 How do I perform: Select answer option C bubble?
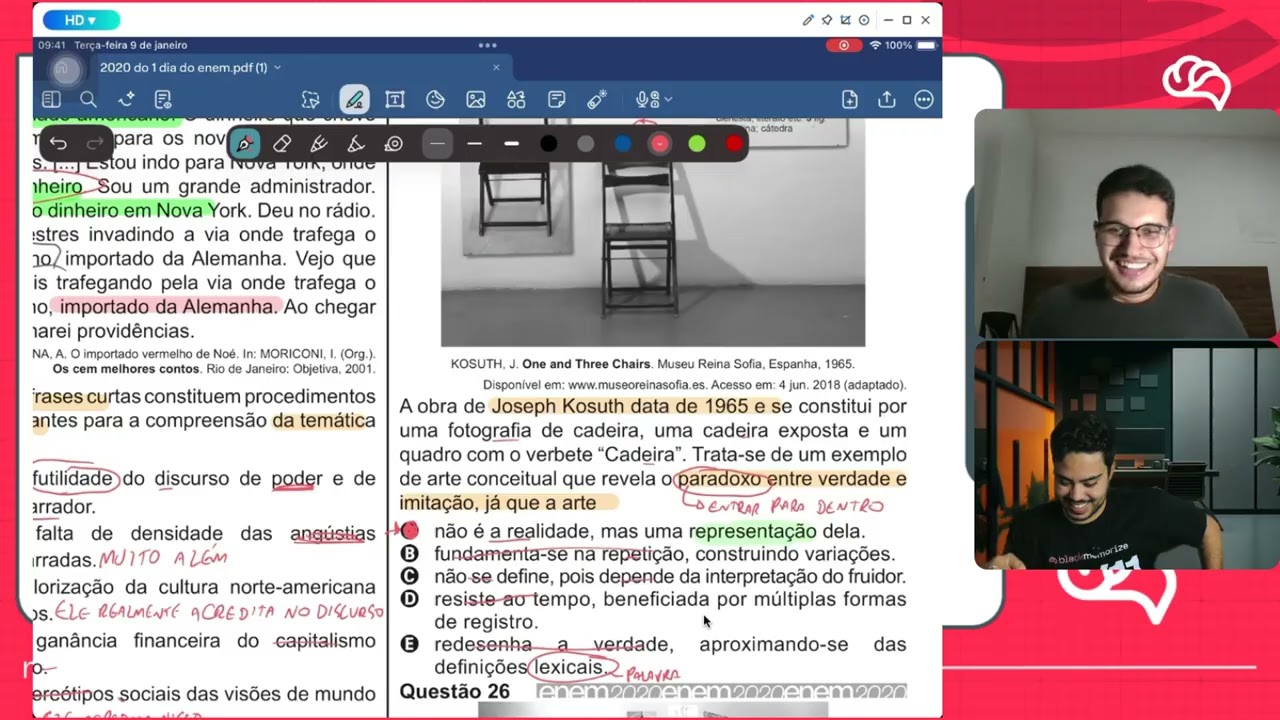409,576
